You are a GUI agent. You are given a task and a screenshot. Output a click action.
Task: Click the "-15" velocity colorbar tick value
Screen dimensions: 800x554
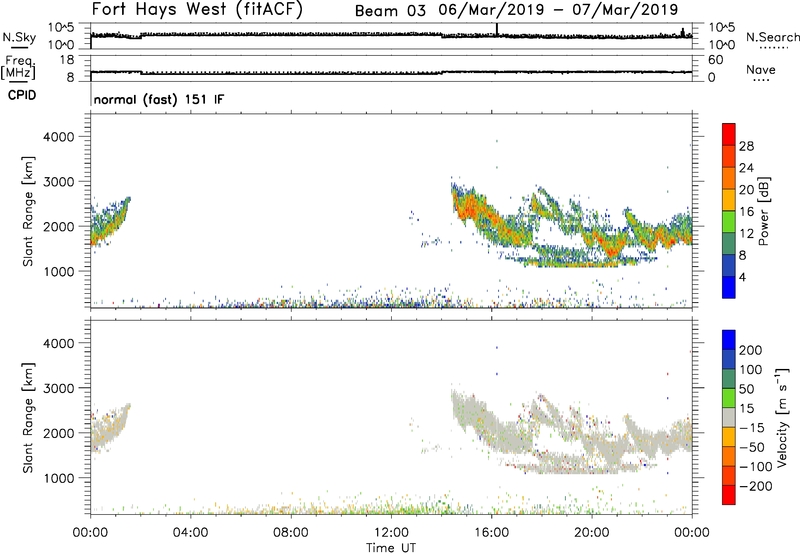[x=752, y=428]
